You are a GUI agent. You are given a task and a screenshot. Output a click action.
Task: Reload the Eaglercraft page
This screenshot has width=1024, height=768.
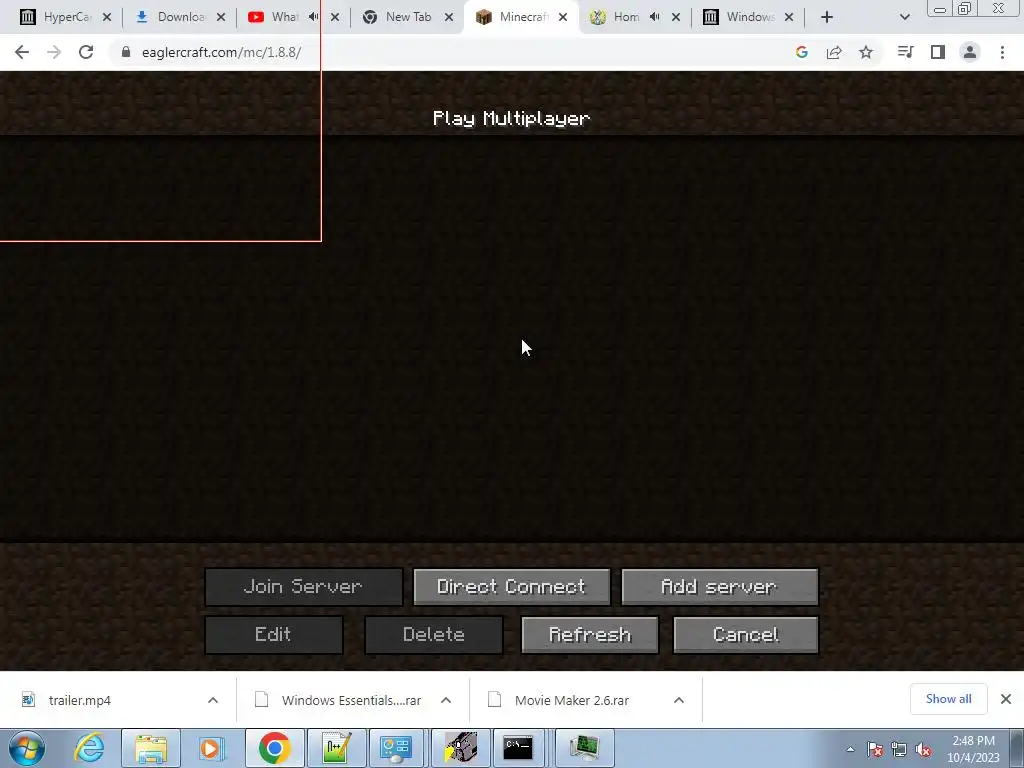click(x=86, y=52)
